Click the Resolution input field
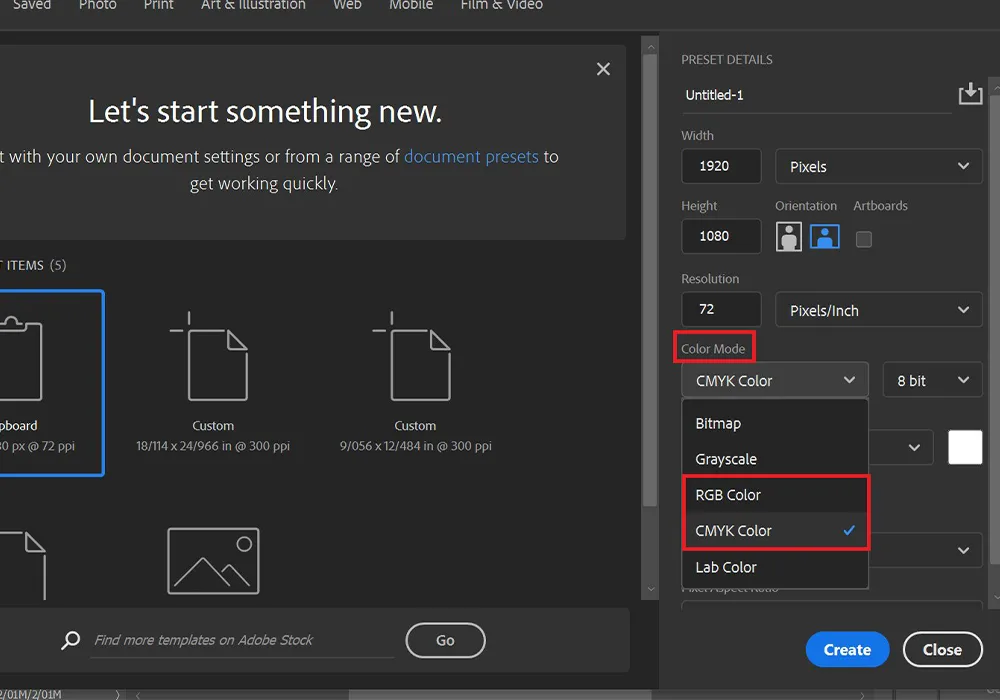This screenshot has height=700, width=1000. tap(721, 309)
